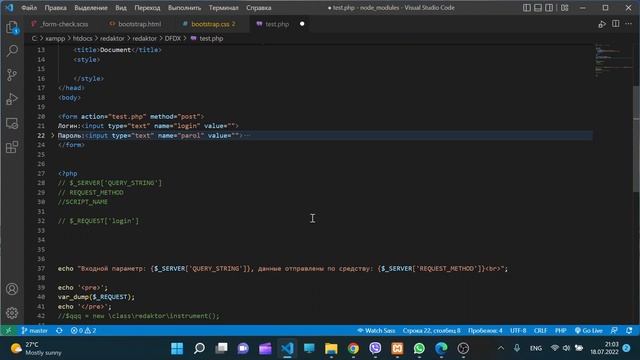Viewport: 640px width, 360px height.
Task: Open the Extensions view
Action: click(12, 147)
